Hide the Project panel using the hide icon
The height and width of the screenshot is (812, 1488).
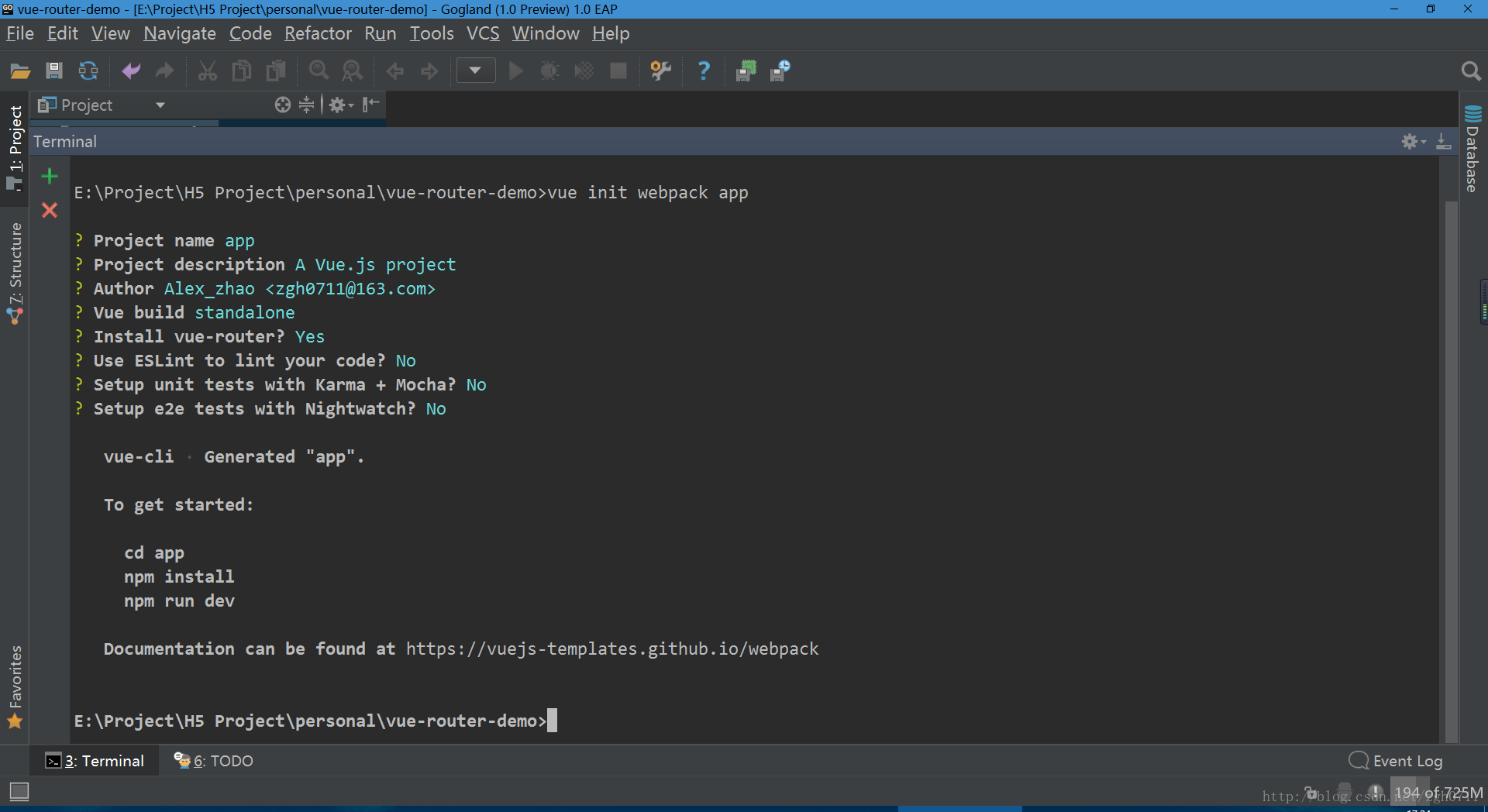pyautogui.click(x=371, y=104)
